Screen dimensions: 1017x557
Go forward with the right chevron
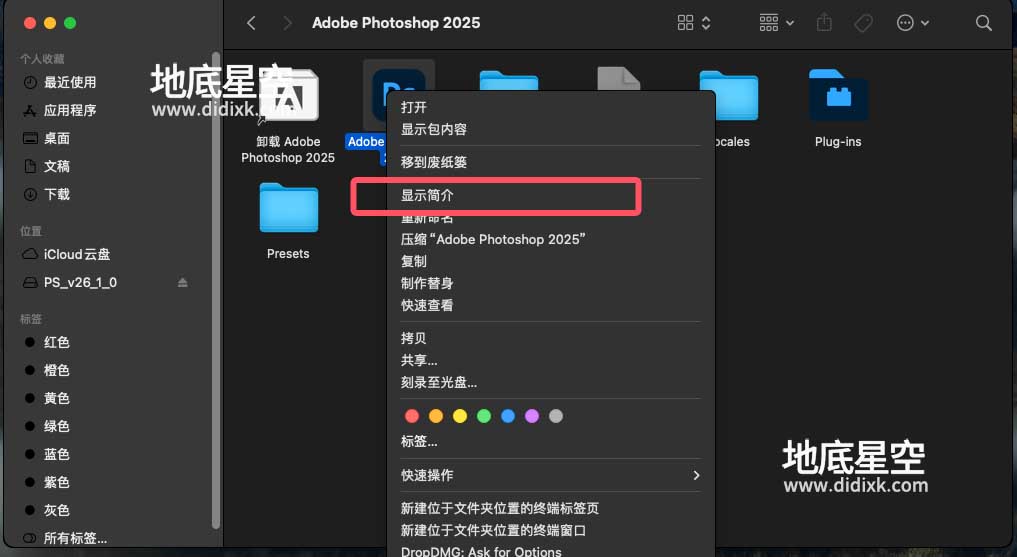coord(287,23)
